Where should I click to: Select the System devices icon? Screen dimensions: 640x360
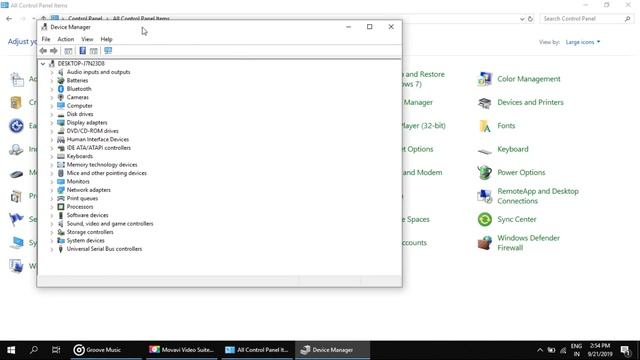(x=61, y=240)
